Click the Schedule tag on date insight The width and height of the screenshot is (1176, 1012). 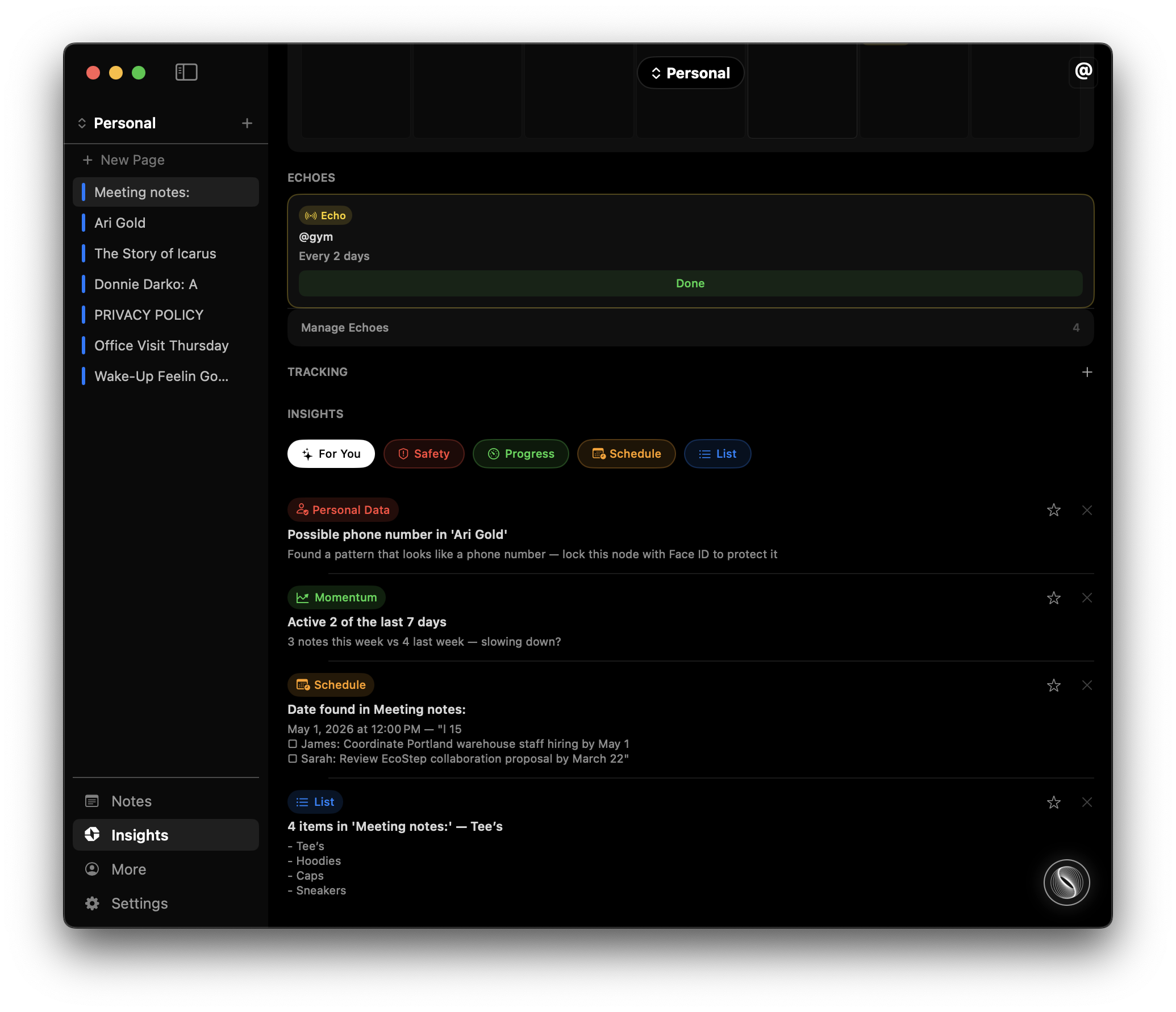[331, 684]
